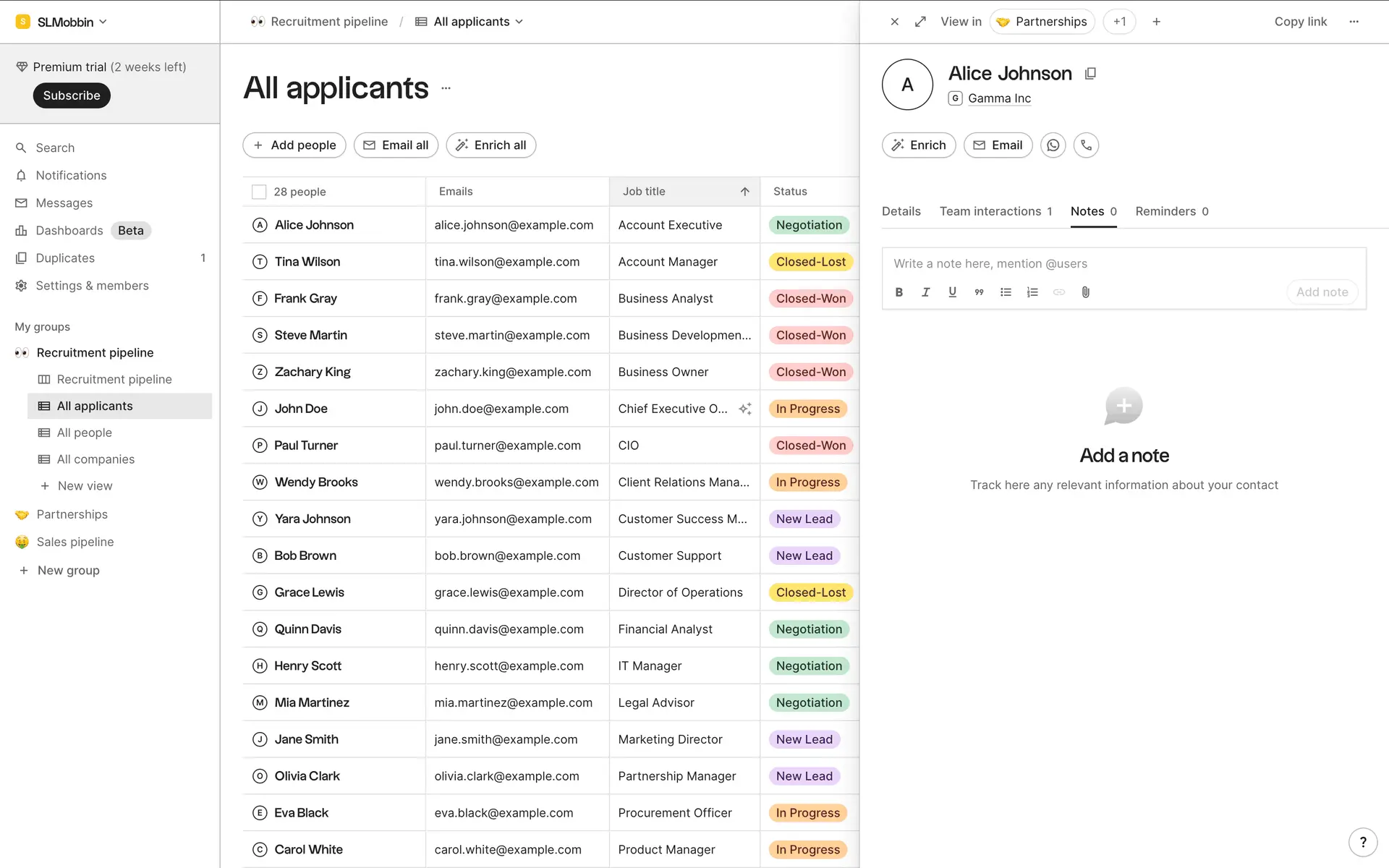Click the Subscribe button
The image size is (1389, 868).
click(72, 95)
